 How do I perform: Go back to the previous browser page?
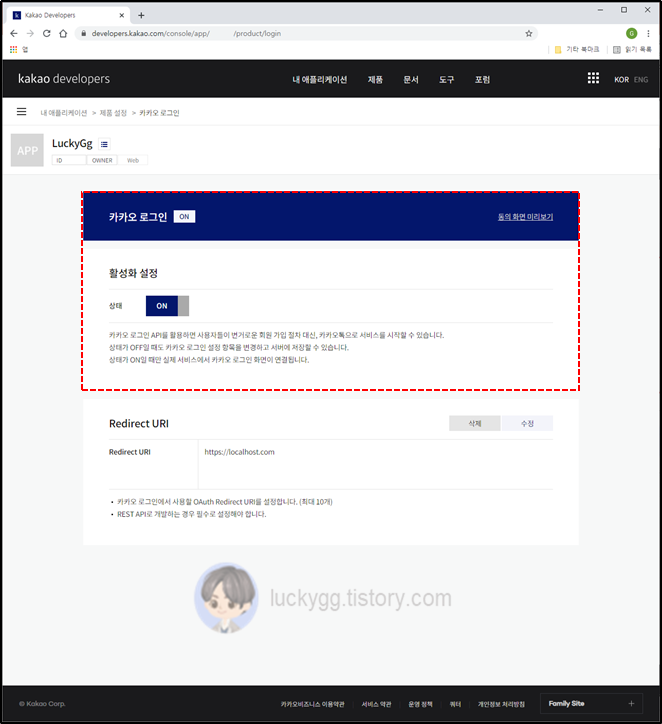coord(14,33)
